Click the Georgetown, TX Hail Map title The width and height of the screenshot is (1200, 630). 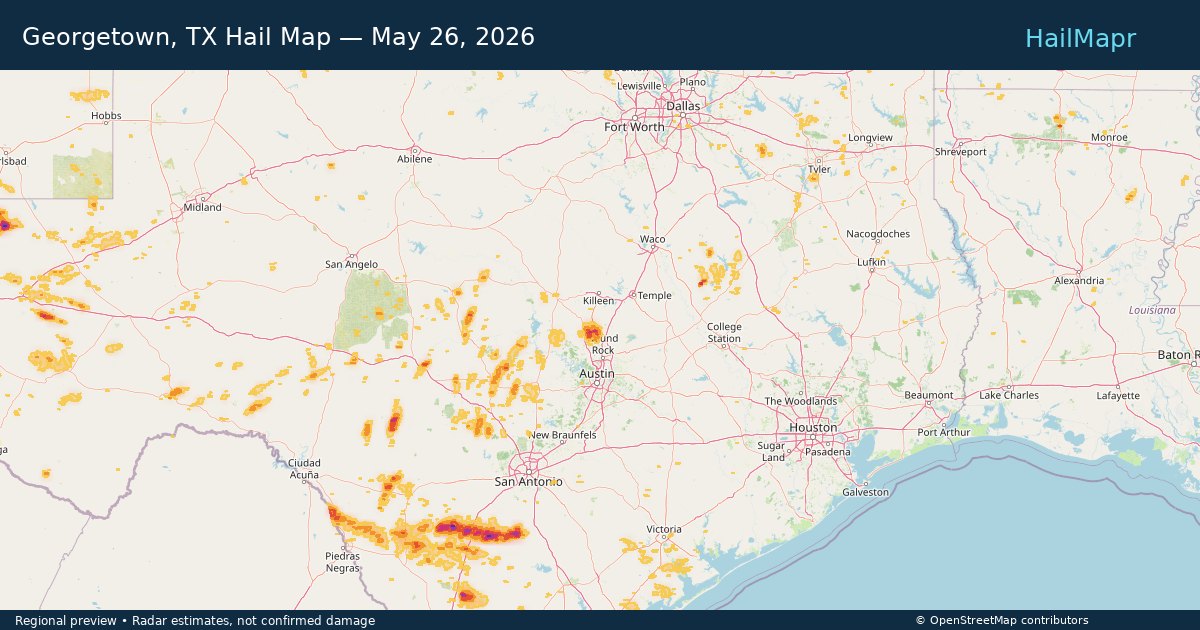coord(278,37)
